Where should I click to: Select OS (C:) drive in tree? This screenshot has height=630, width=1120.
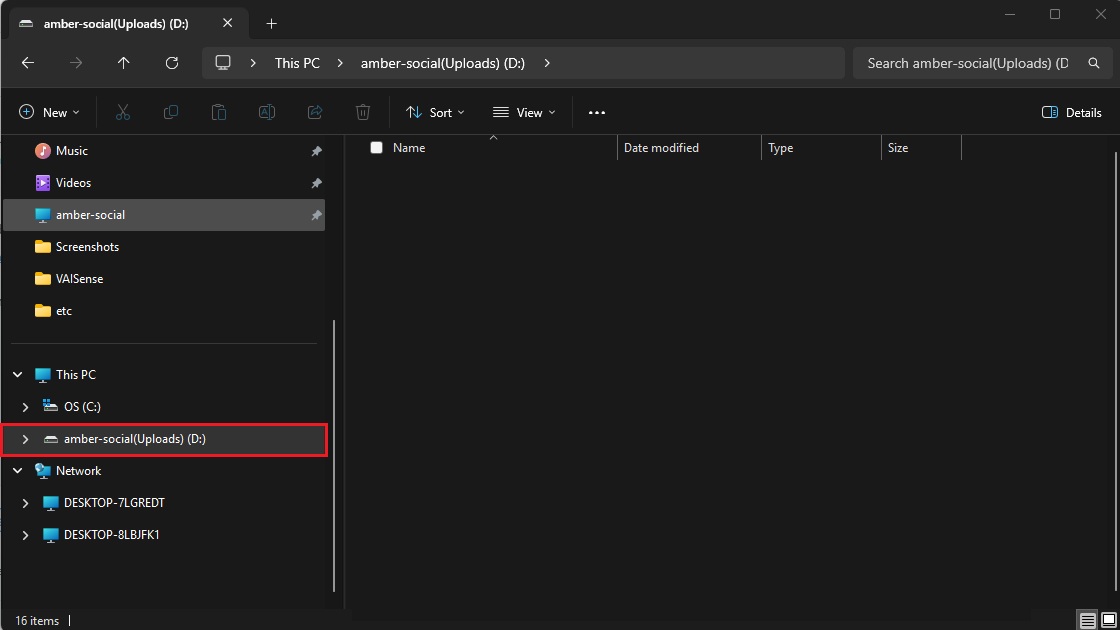pos(164,406)
